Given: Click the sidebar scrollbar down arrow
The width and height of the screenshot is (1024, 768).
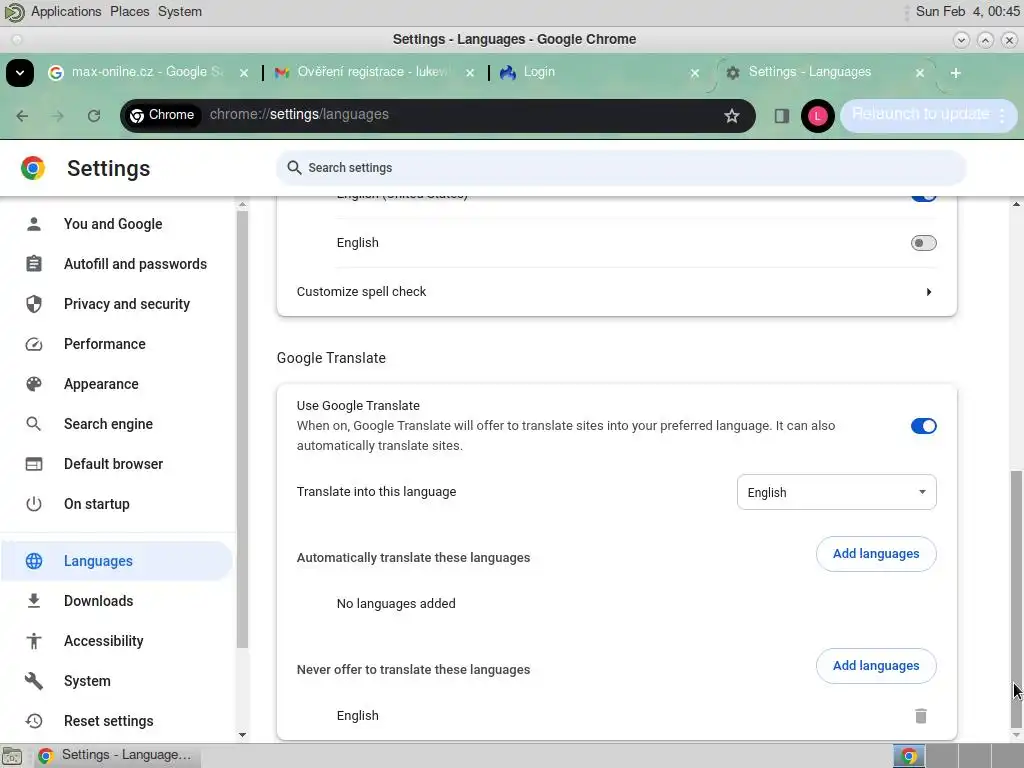Looking at the screenshot, I should click(x=242, y=735).
